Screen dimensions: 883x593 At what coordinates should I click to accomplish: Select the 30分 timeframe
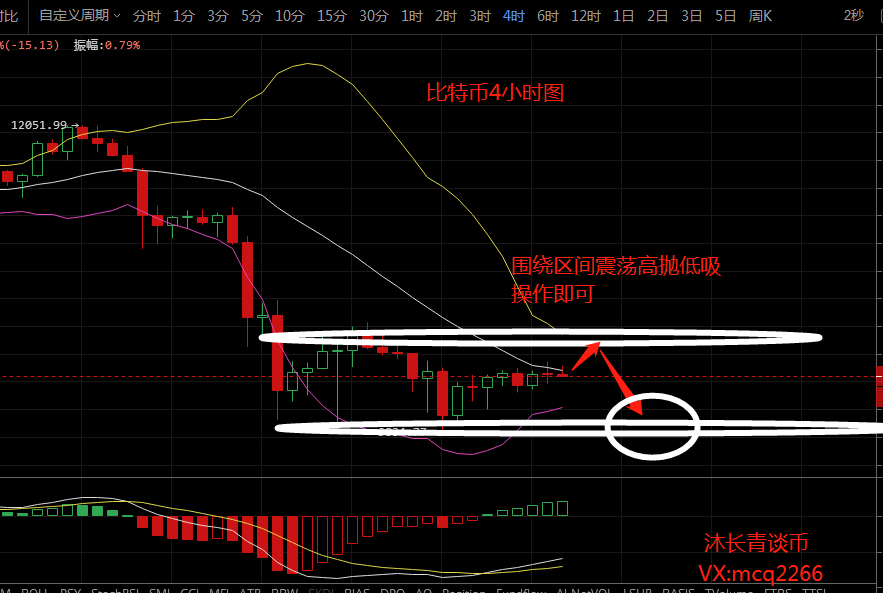point(374,16)
